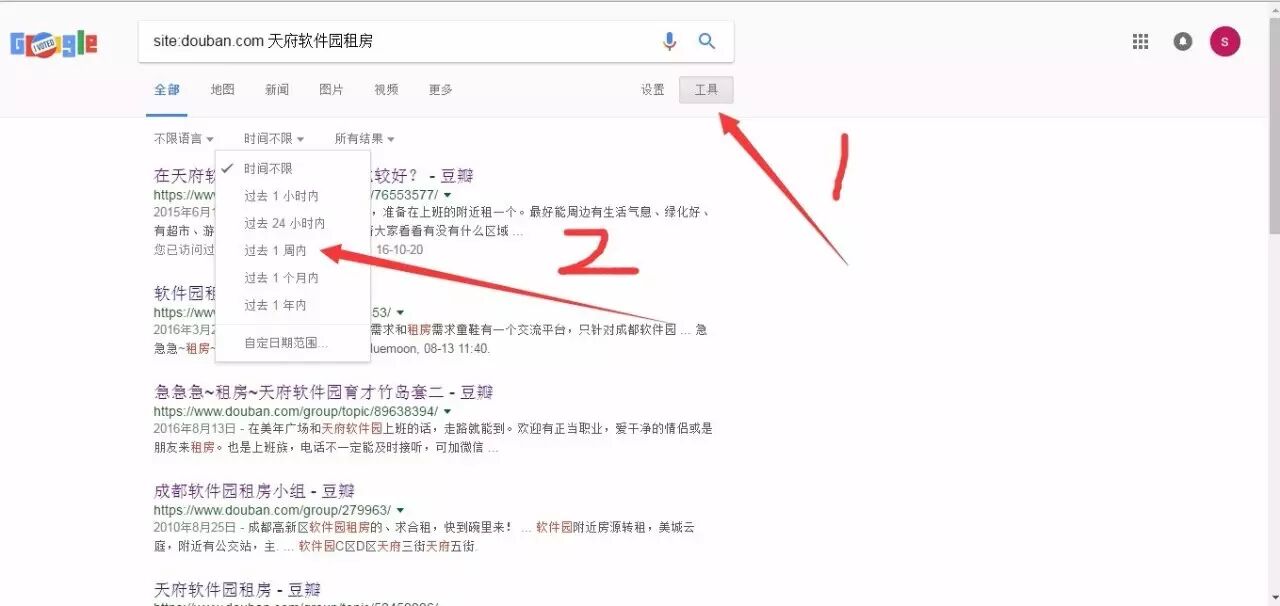Open the 更多 tab menu
Viewport: 1280px width, 606px height.
tap(441, 89)
